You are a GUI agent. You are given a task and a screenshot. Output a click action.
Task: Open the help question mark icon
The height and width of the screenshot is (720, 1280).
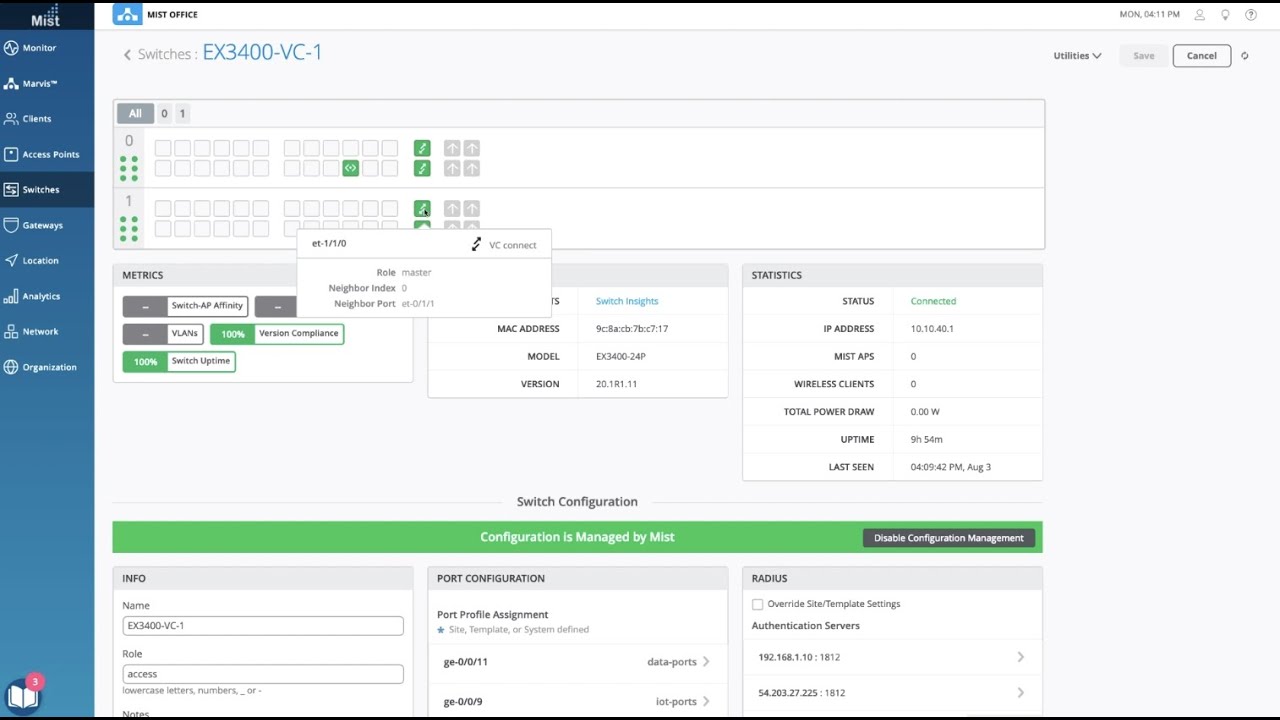[x=1251, y=15]
